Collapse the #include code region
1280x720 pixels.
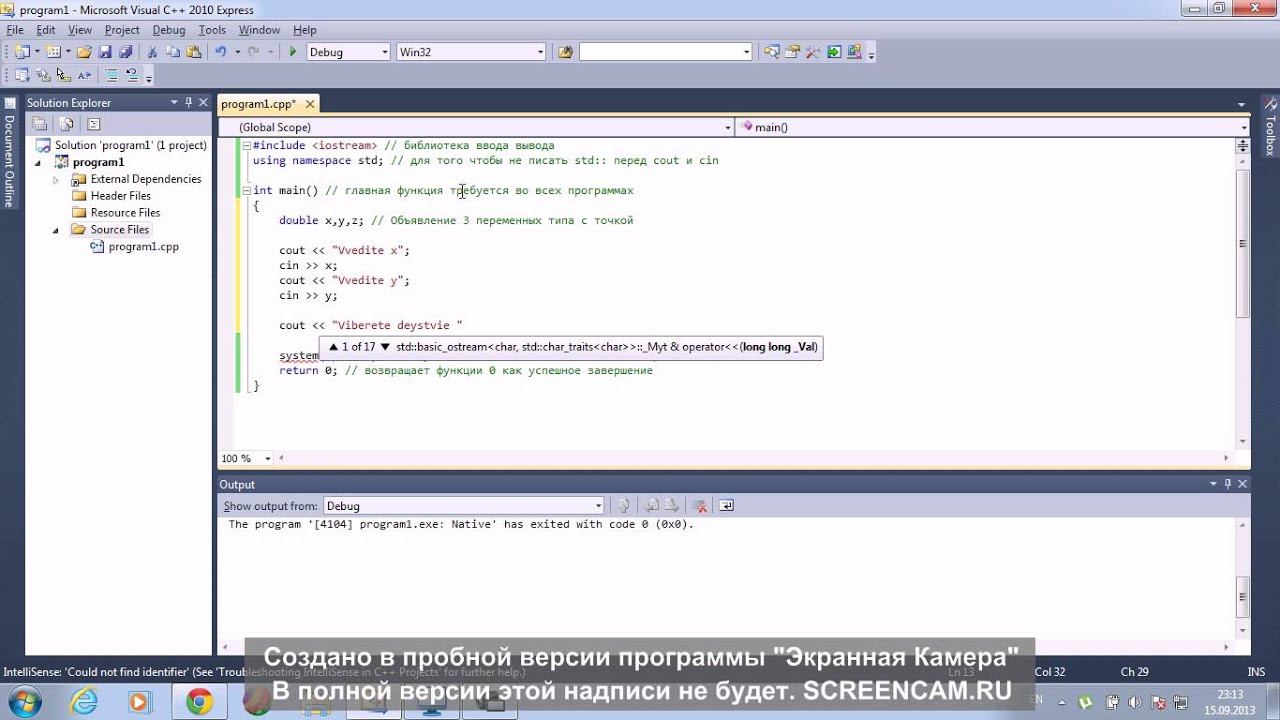click(x=247, y=146)
